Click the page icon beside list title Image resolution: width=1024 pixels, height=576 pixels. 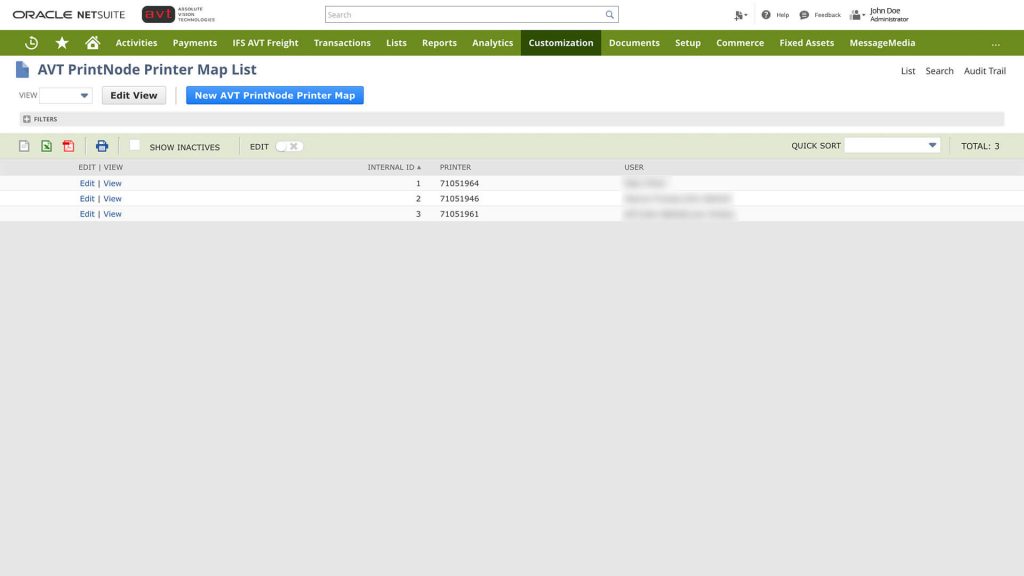23,69
